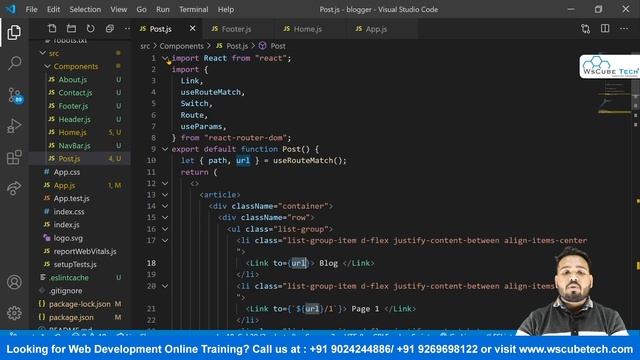Image resolution: width=640 pixels, height=360 pixels.
Task: Open the Run and Debug view
Action: tap(14, 126)
